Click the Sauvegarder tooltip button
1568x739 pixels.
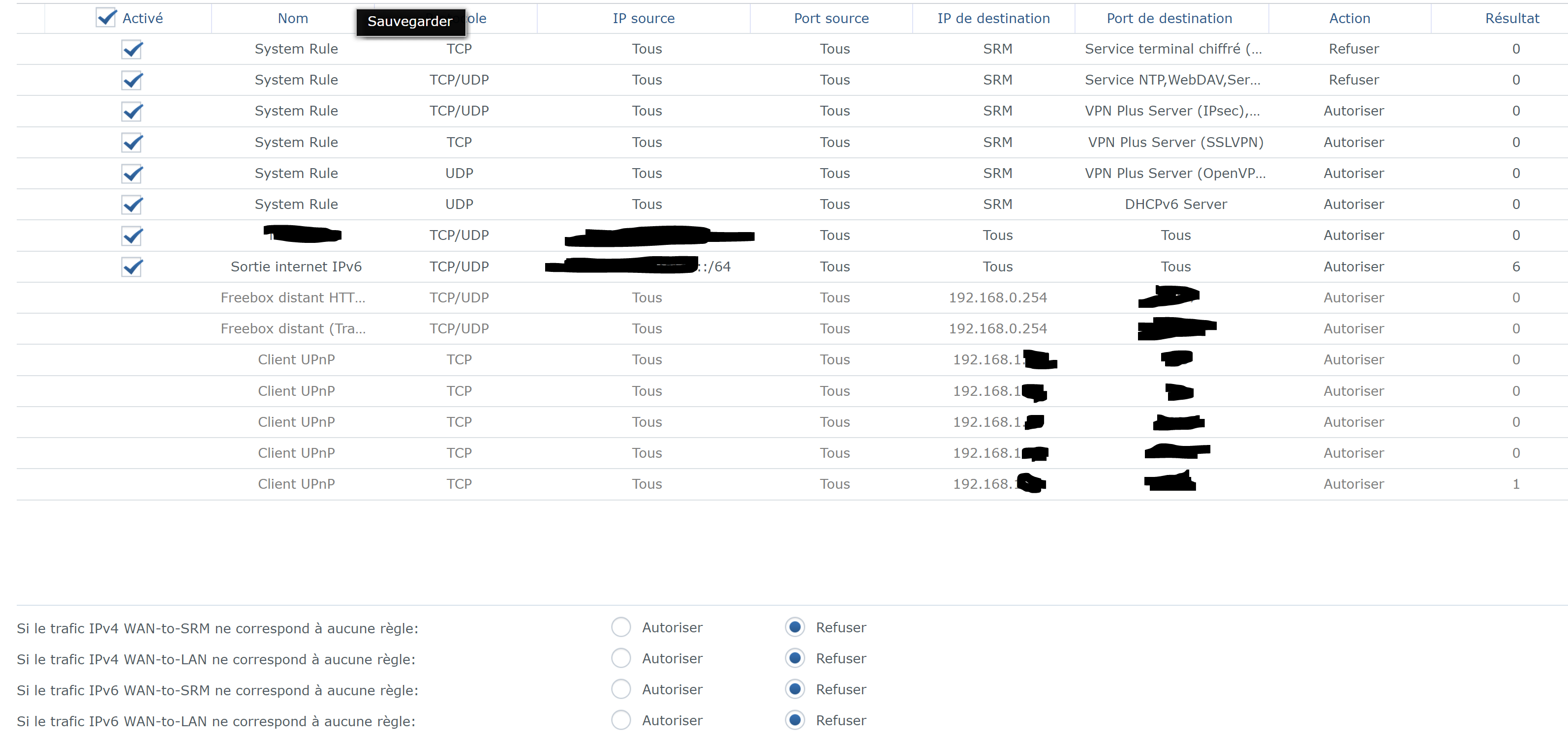tap(410, 22)
